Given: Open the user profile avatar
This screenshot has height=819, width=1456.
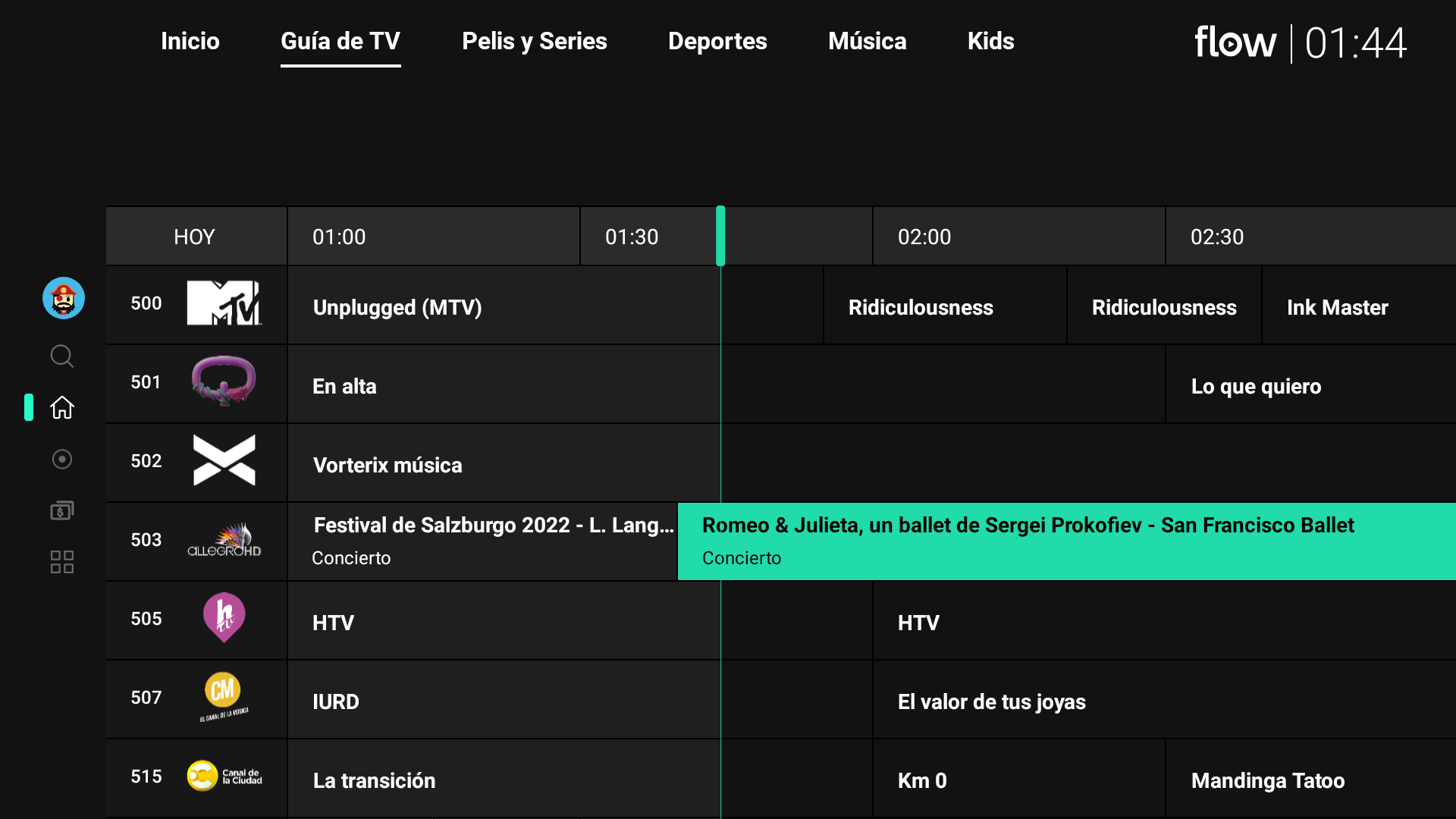Looking at the screenshot, I should click(64, 298).
